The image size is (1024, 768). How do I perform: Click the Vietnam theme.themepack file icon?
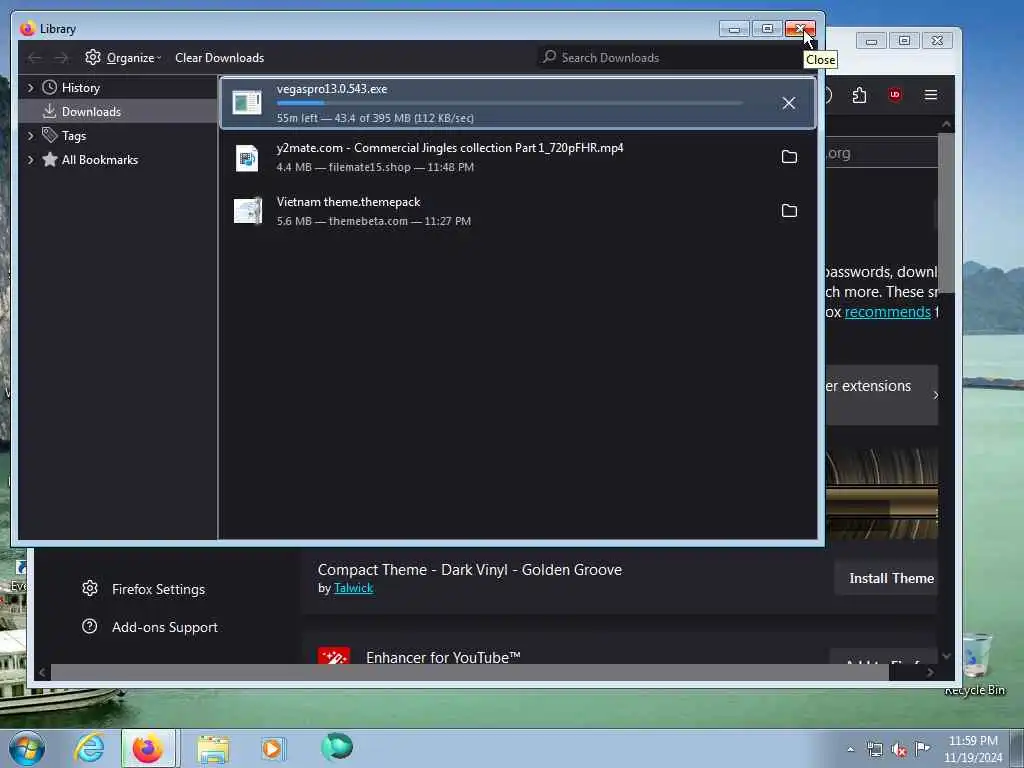click(248, 210)
